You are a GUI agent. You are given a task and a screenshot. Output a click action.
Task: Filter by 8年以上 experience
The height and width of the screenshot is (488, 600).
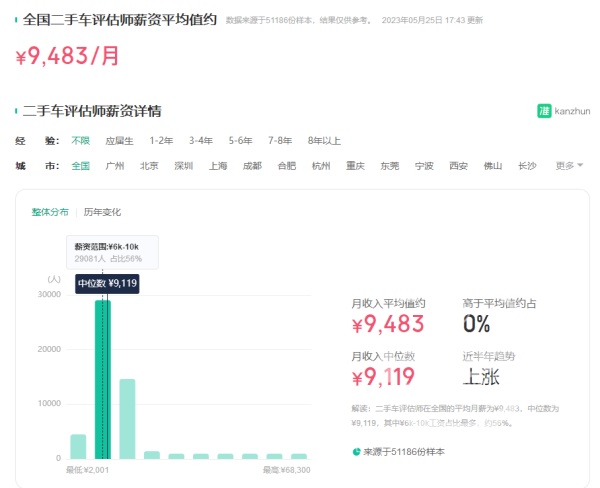324,141
